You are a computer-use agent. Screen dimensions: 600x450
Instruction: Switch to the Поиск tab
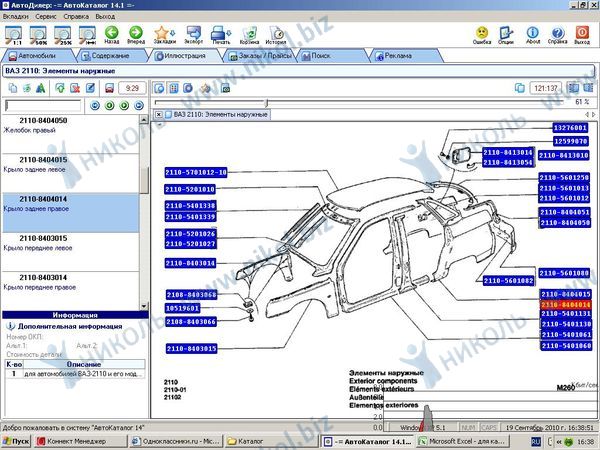pos(333,56)
